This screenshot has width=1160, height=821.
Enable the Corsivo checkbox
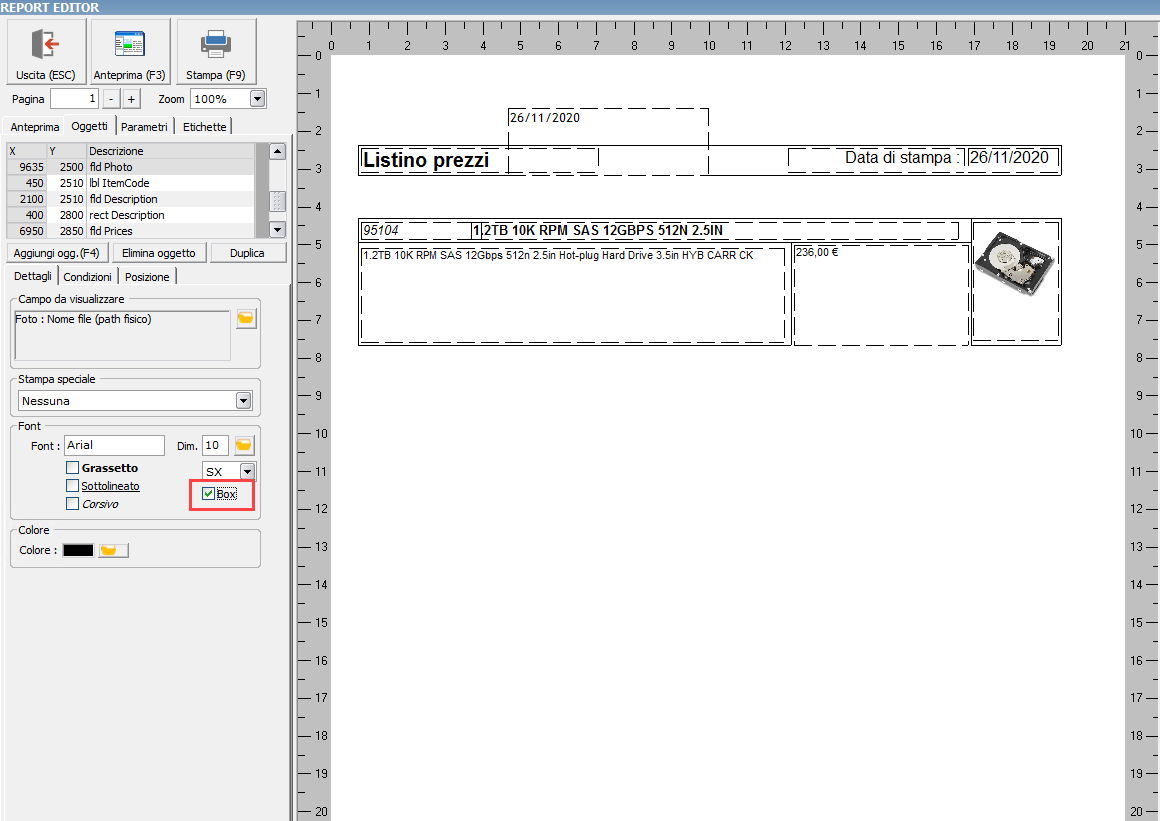[x=72, y=504]
